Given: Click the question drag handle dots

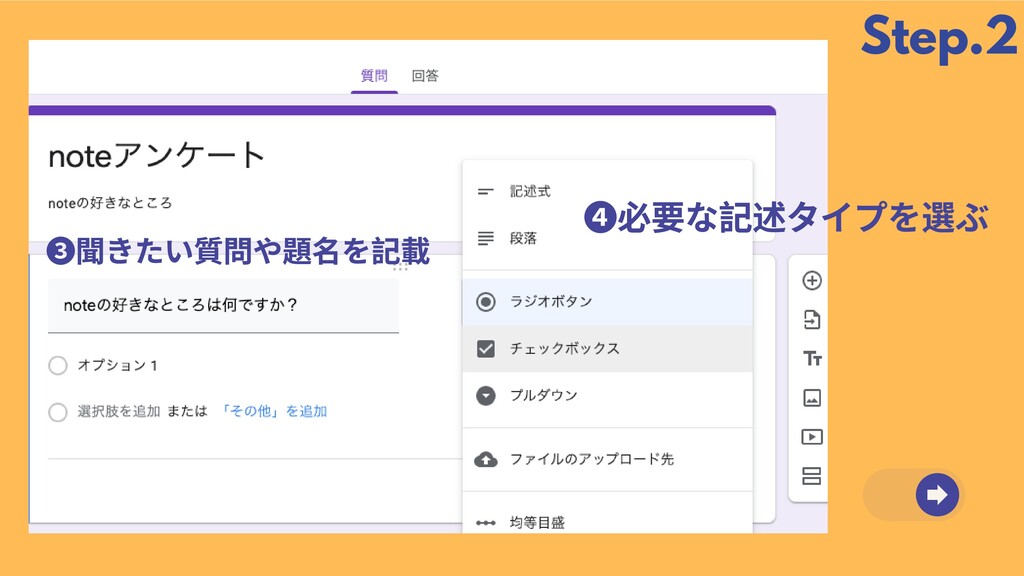Looking at the screenshot, I should coord(400,267).
